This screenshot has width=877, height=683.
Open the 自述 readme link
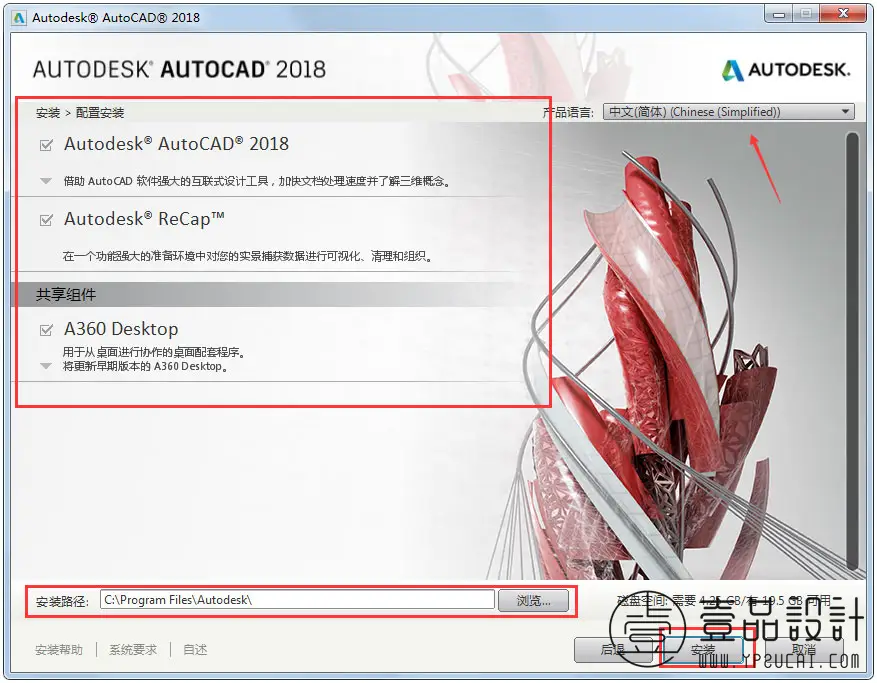(195, 649)
